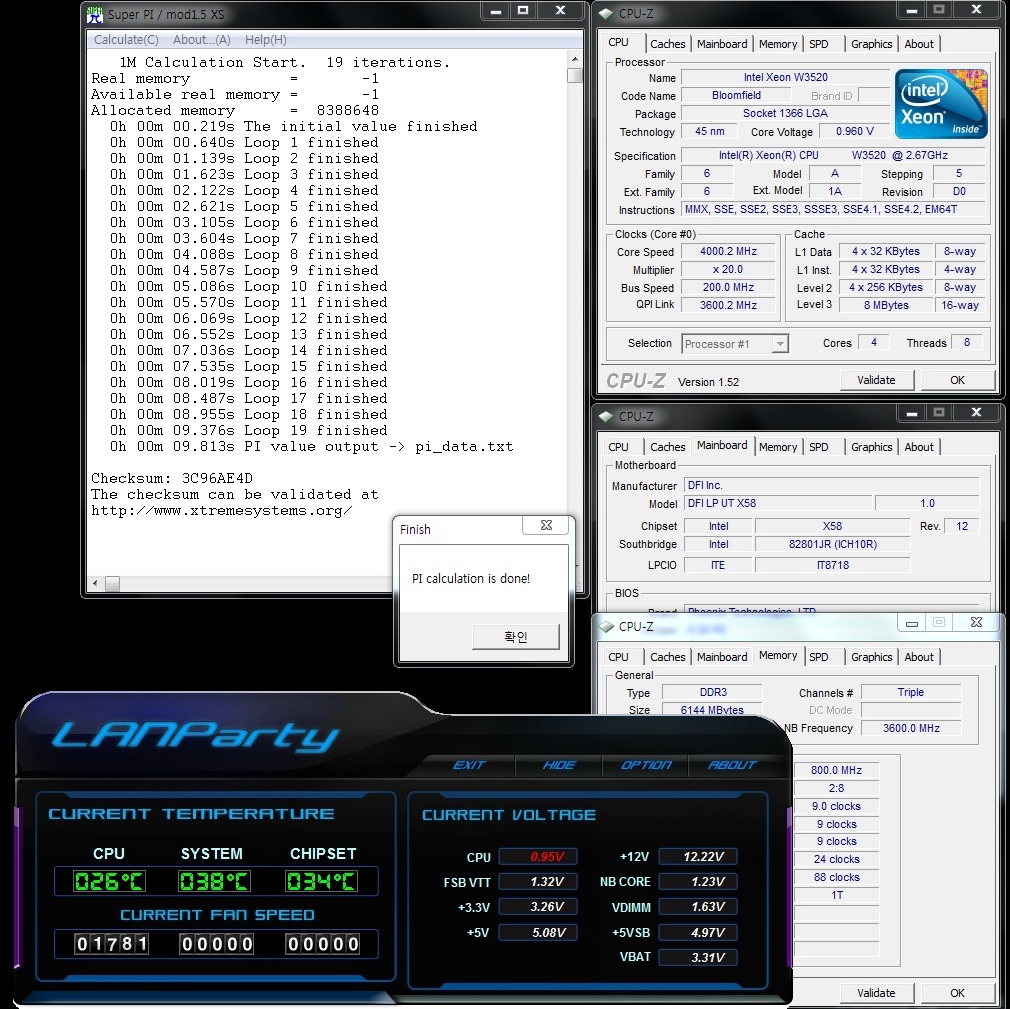Click Super PI vertical scrollbar up arrow
This screenshot has width=1010, height=1009.
tap(575, 59)
